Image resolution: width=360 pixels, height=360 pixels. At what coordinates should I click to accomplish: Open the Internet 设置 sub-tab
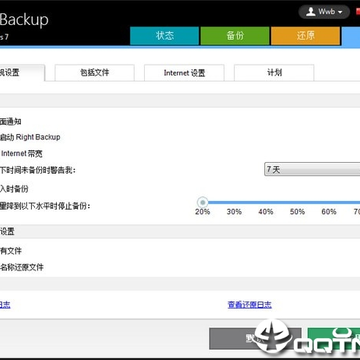click(184, 73)
